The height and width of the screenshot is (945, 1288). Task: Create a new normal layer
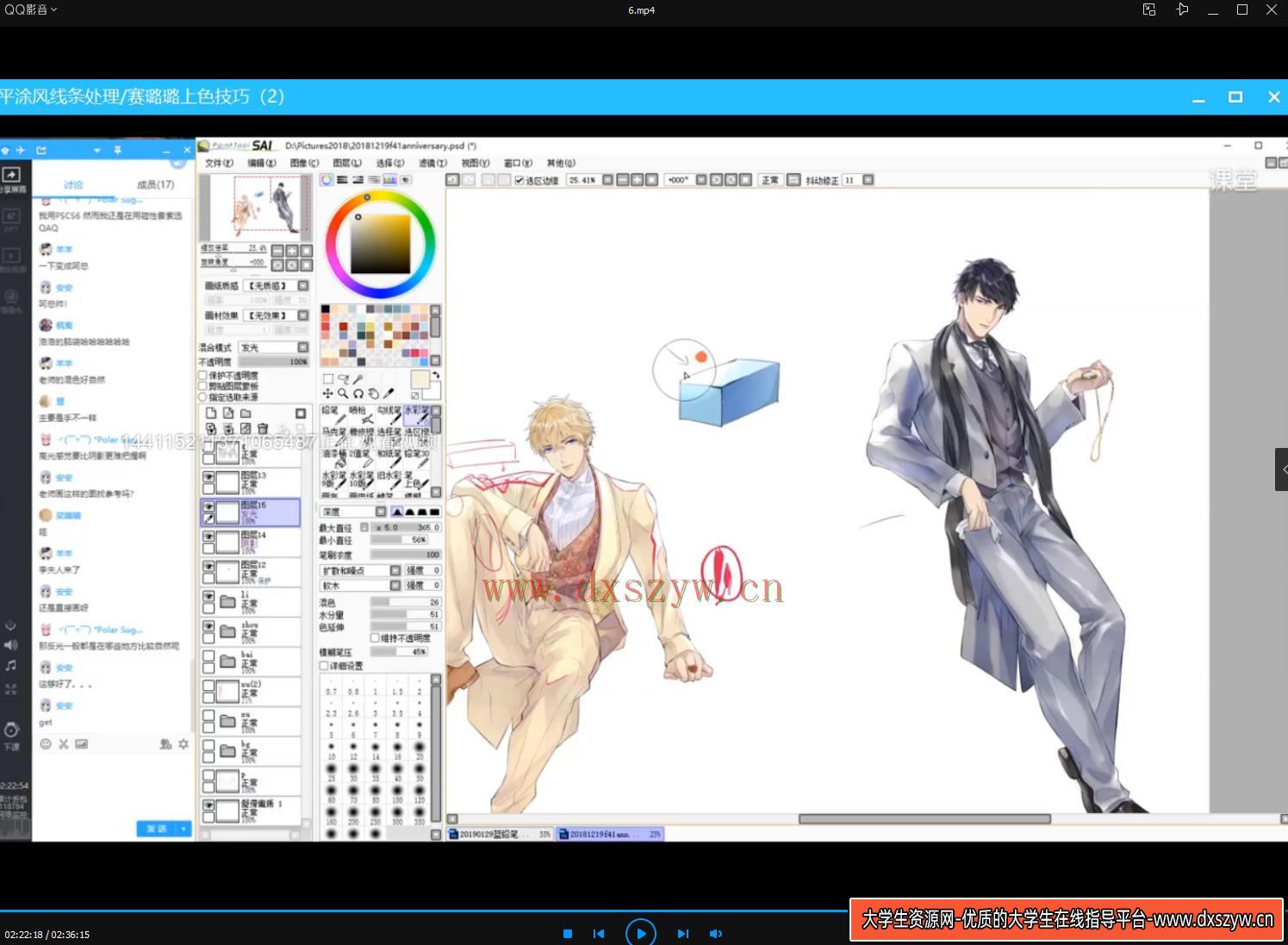[211, 413]
